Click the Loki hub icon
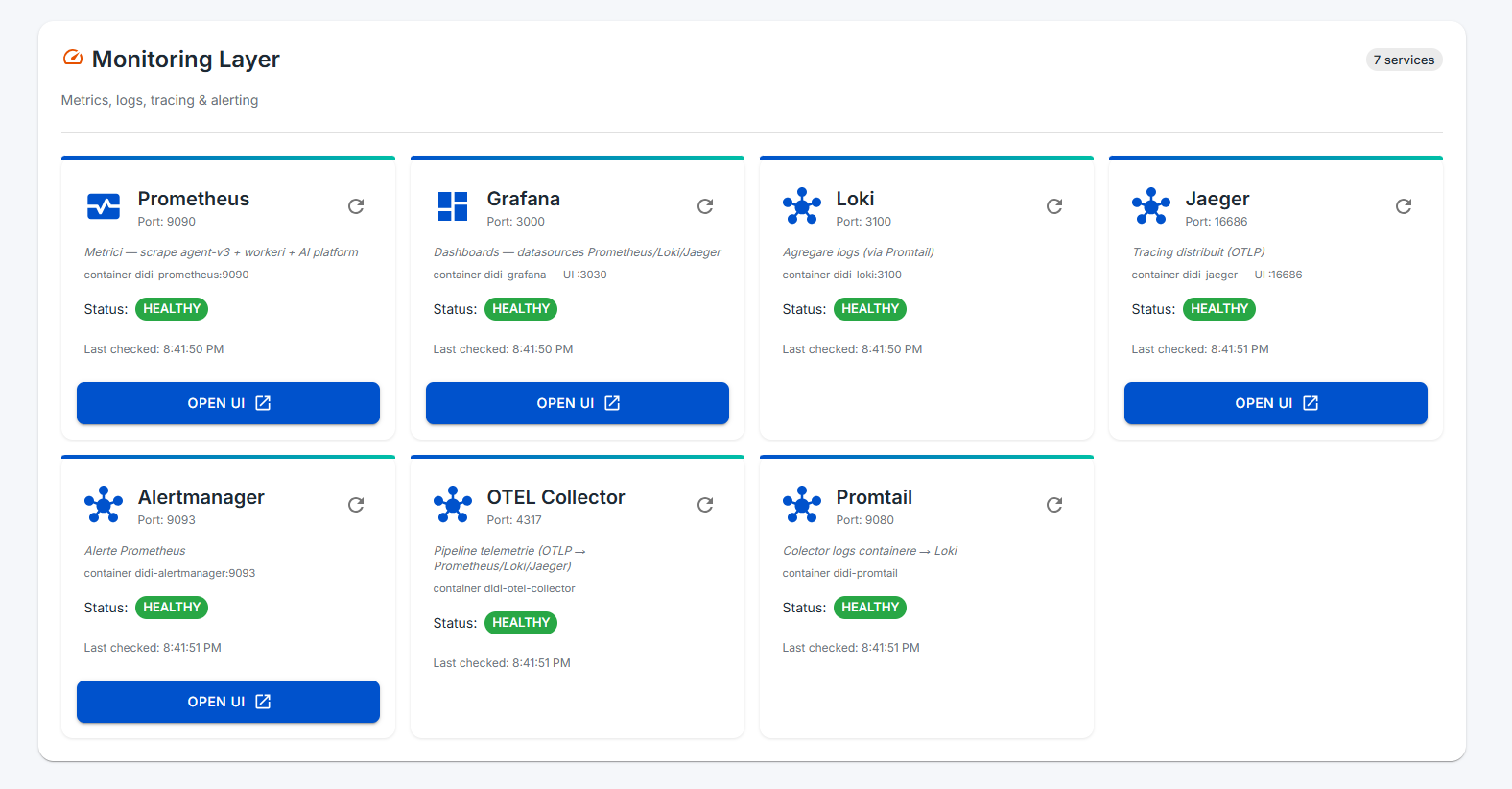The height and width of the screenshot is (789, 1512). pyautogui.click(x=802, y=206)
